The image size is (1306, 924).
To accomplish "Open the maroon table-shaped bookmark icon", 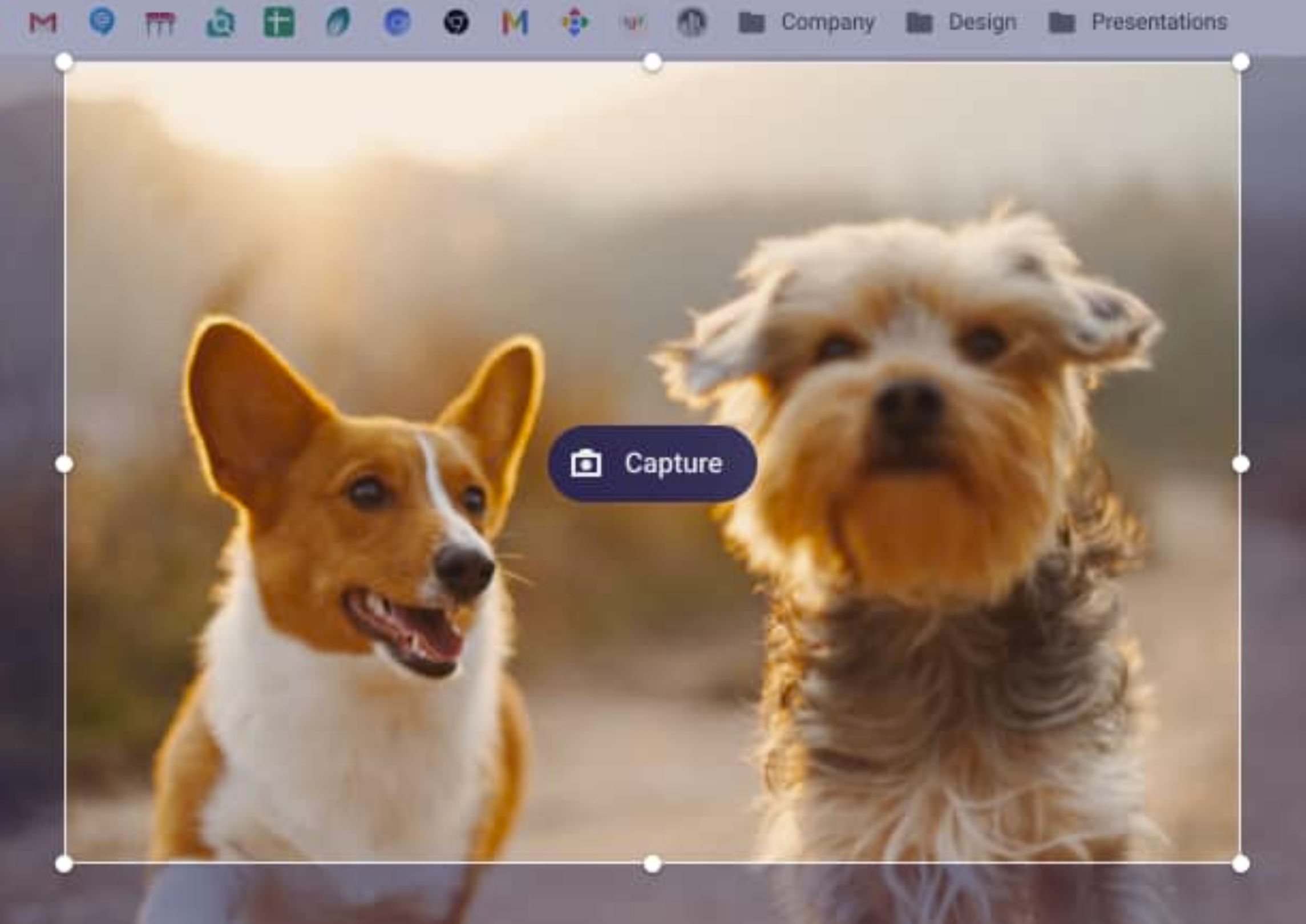I will [160, 24].
